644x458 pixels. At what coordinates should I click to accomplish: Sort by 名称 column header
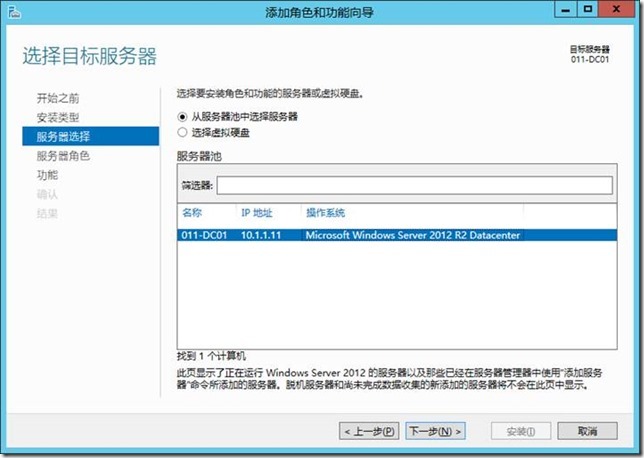[192, 213]
